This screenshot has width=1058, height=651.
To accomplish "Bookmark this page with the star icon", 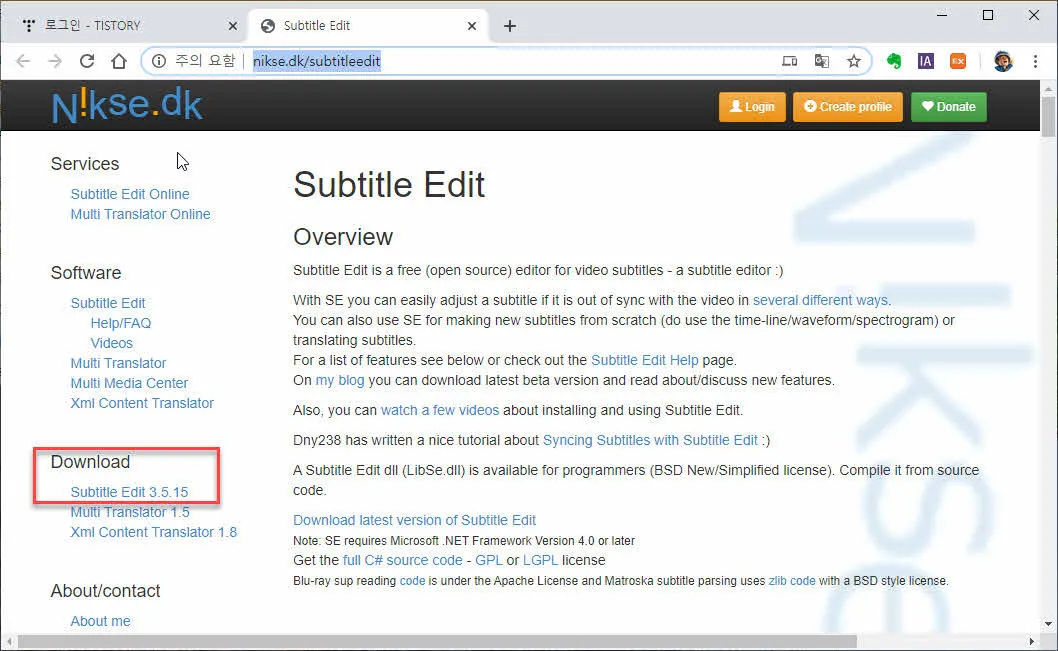I will [x=854, y=61].
